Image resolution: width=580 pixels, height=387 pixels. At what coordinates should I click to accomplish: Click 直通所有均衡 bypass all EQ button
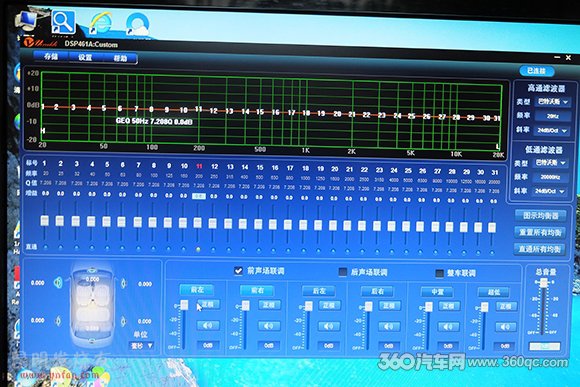pyautogui.click(x=540, y=249)
